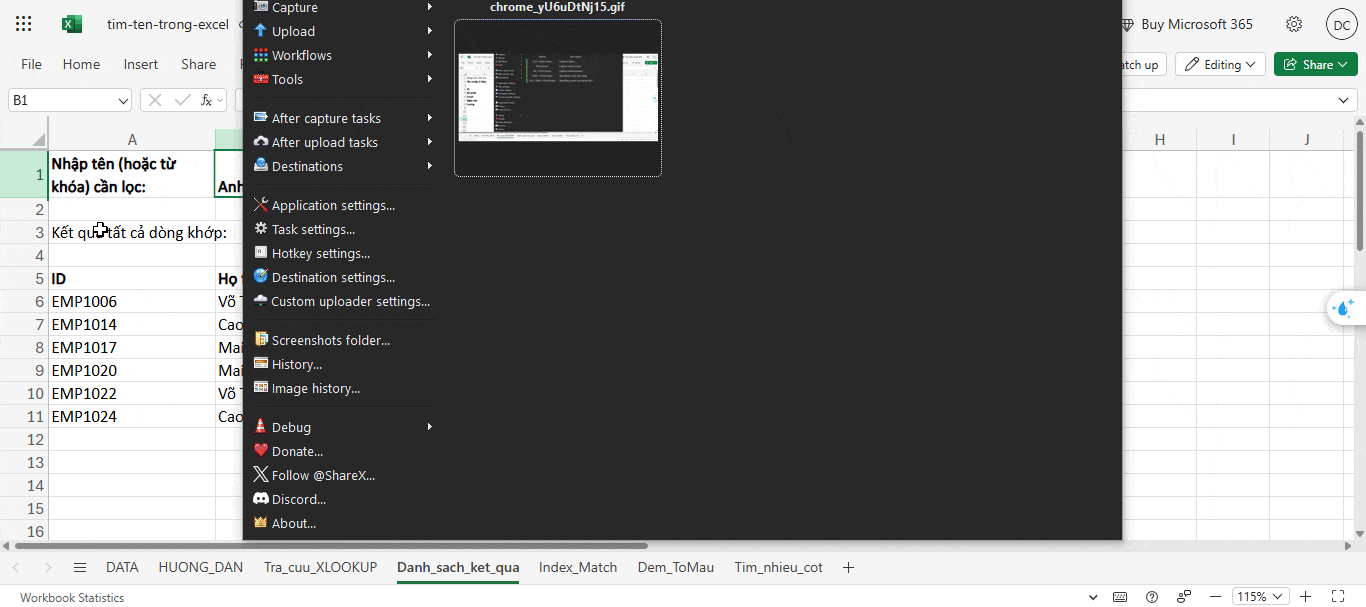Open the DC account profile circle

tap(1341, 24)
